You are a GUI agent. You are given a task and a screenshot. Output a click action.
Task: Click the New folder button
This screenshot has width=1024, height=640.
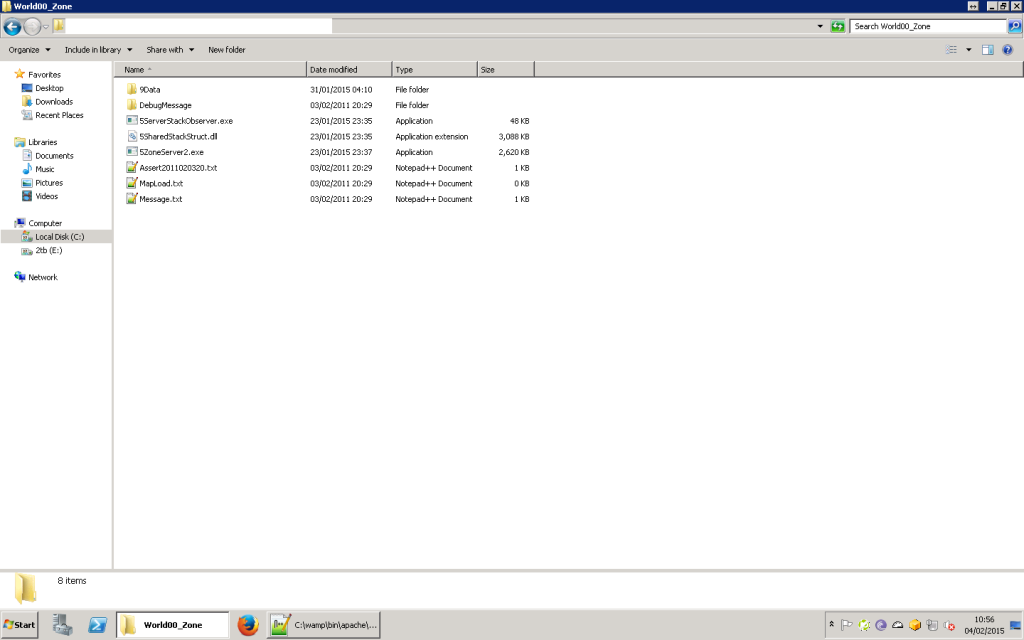[x=226, y=50]
